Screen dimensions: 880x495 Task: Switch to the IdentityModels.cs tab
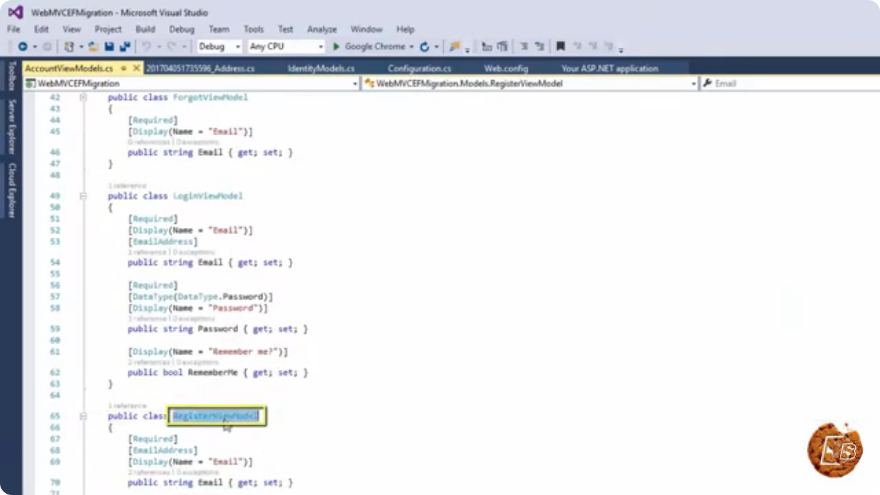321,68
